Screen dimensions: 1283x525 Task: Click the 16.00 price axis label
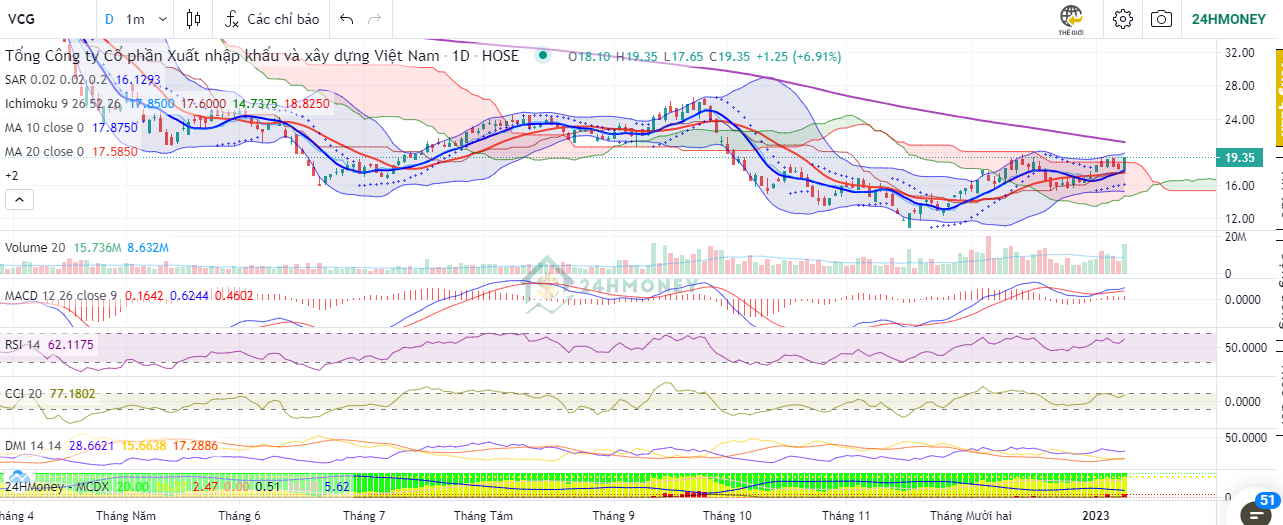pyautogui.click(x=1239, y=186)
